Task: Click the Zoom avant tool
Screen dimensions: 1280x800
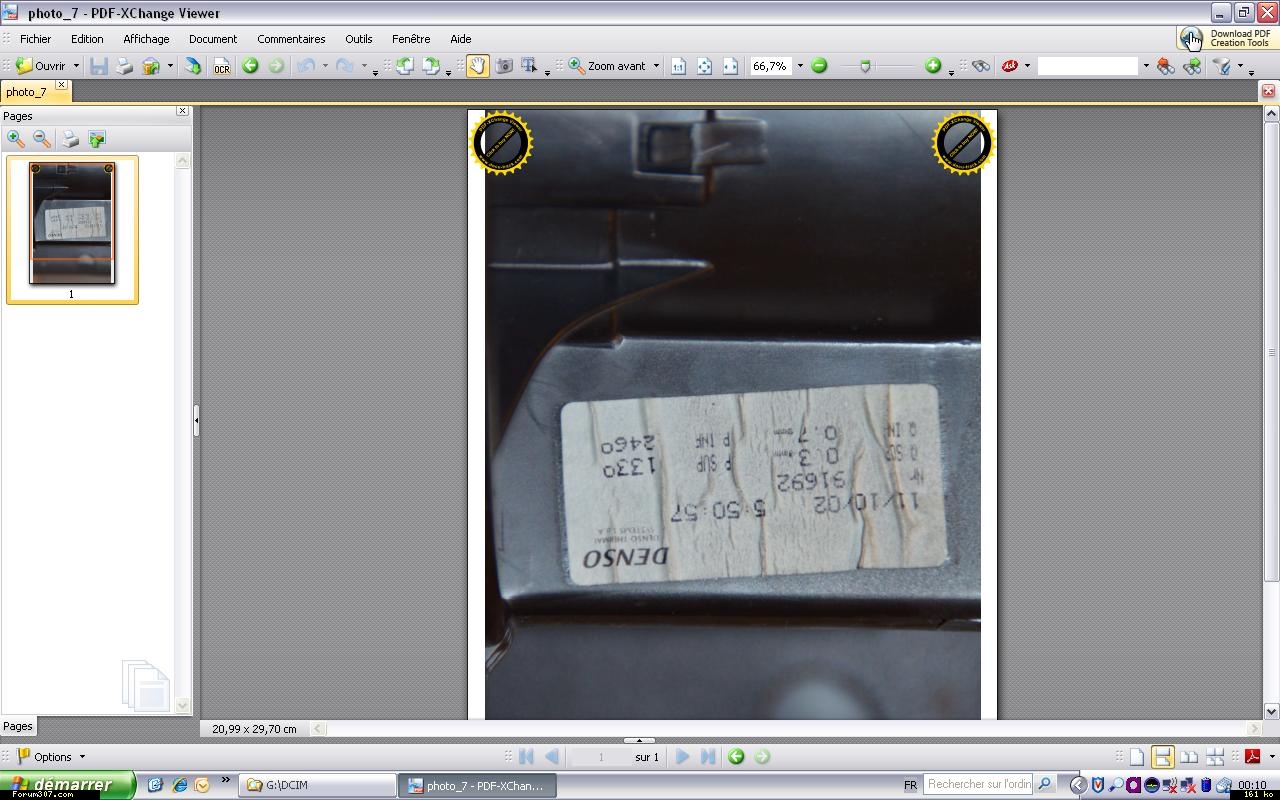Action: pos(608,66)
